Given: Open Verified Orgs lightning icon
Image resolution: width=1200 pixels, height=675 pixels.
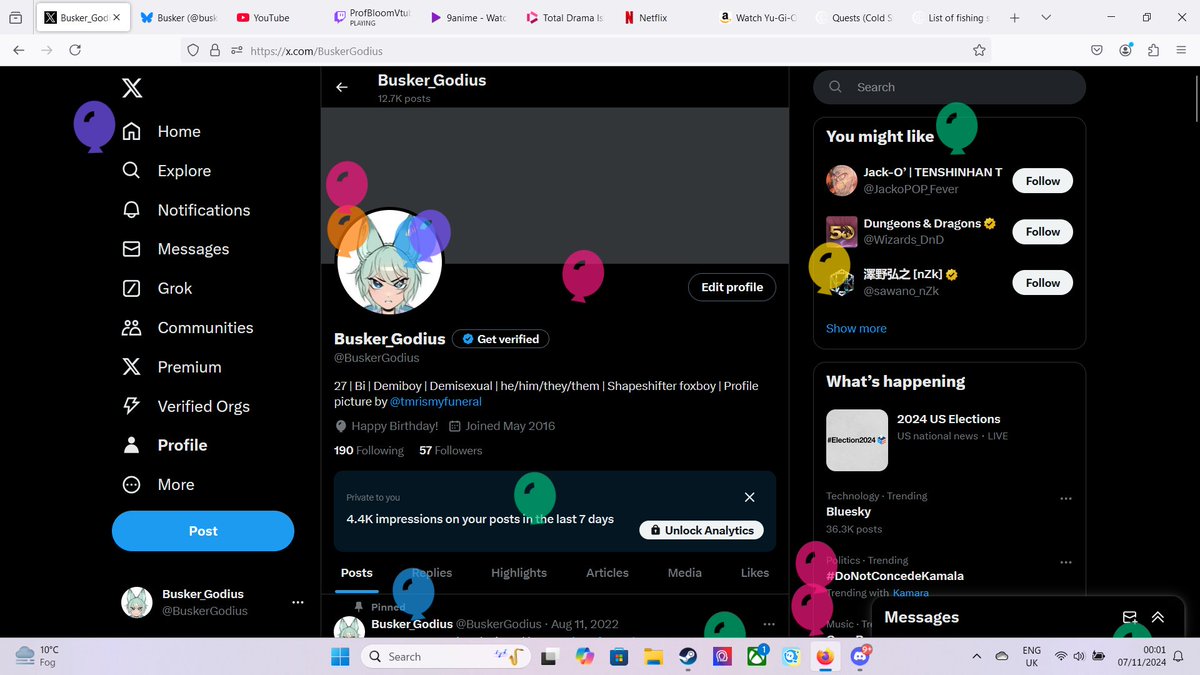Looking at the screenshot, I should (x=131, y=406).
